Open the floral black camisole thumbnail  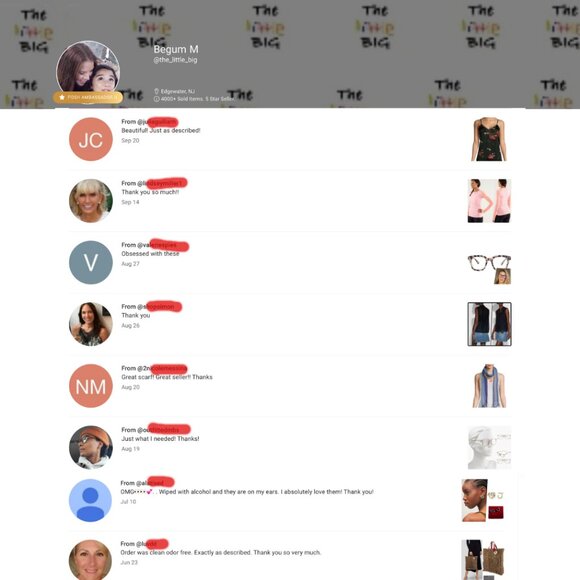(x=489, y=139)
